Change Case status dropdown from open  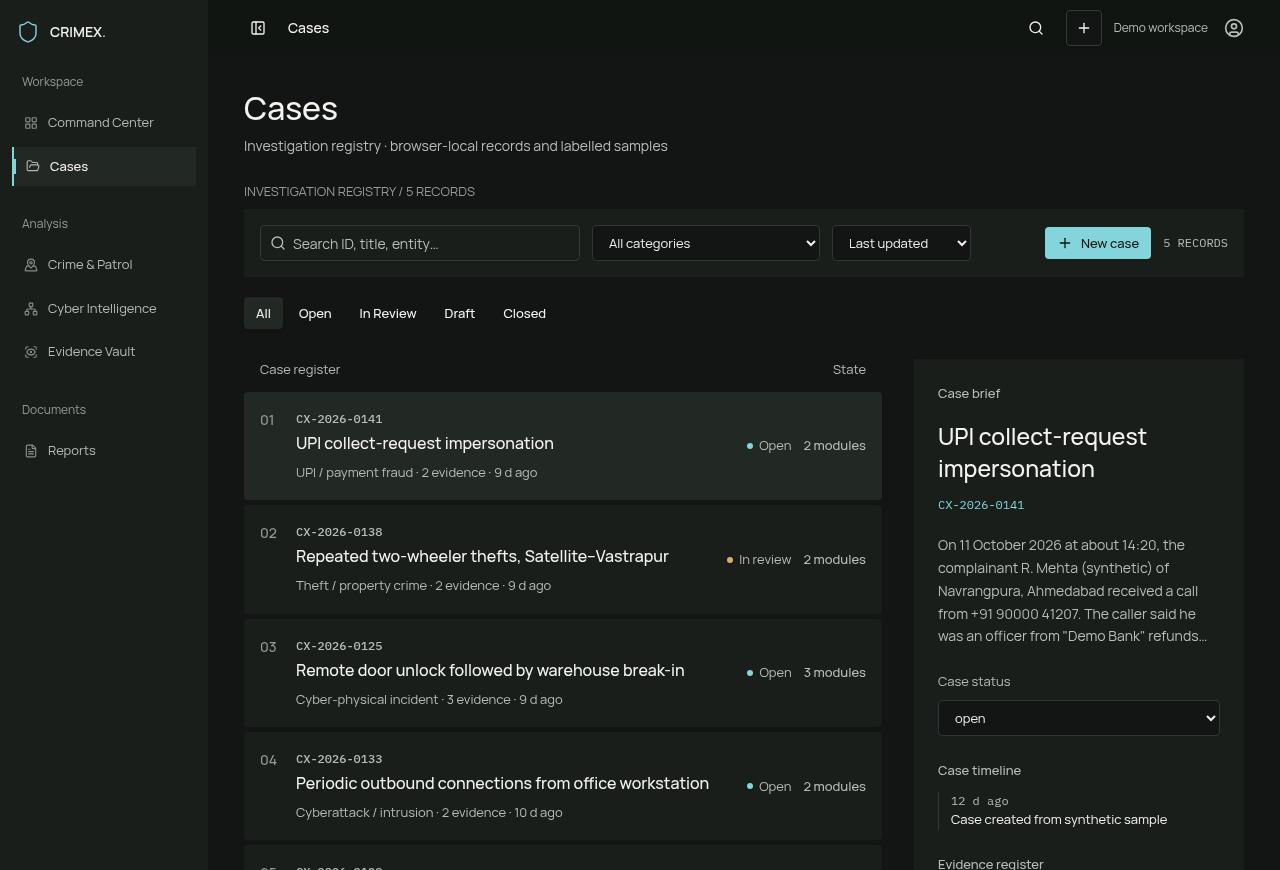tap(1078, 718)
